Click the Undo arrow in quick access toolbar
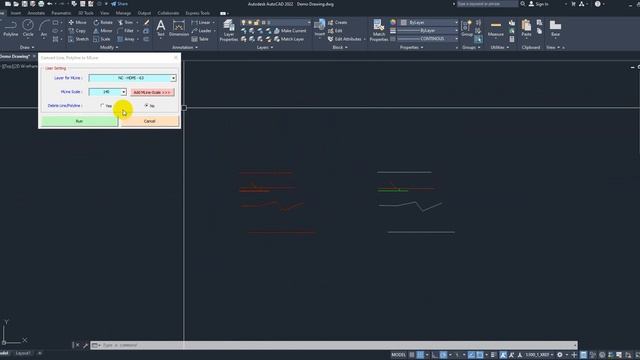The image size is (640, 360). [x=50, y=4]
